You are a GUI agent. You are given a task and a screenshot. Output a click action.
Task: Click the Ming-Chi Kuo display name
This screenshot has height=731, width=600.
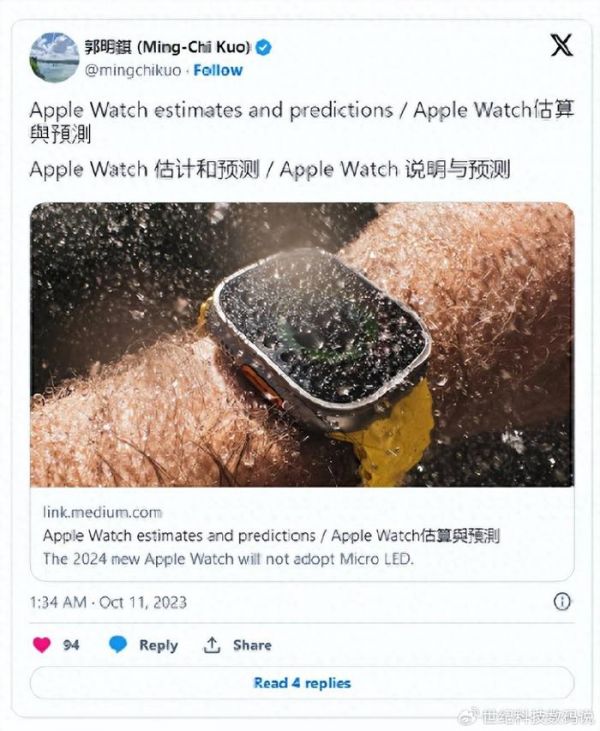point(168,47)
